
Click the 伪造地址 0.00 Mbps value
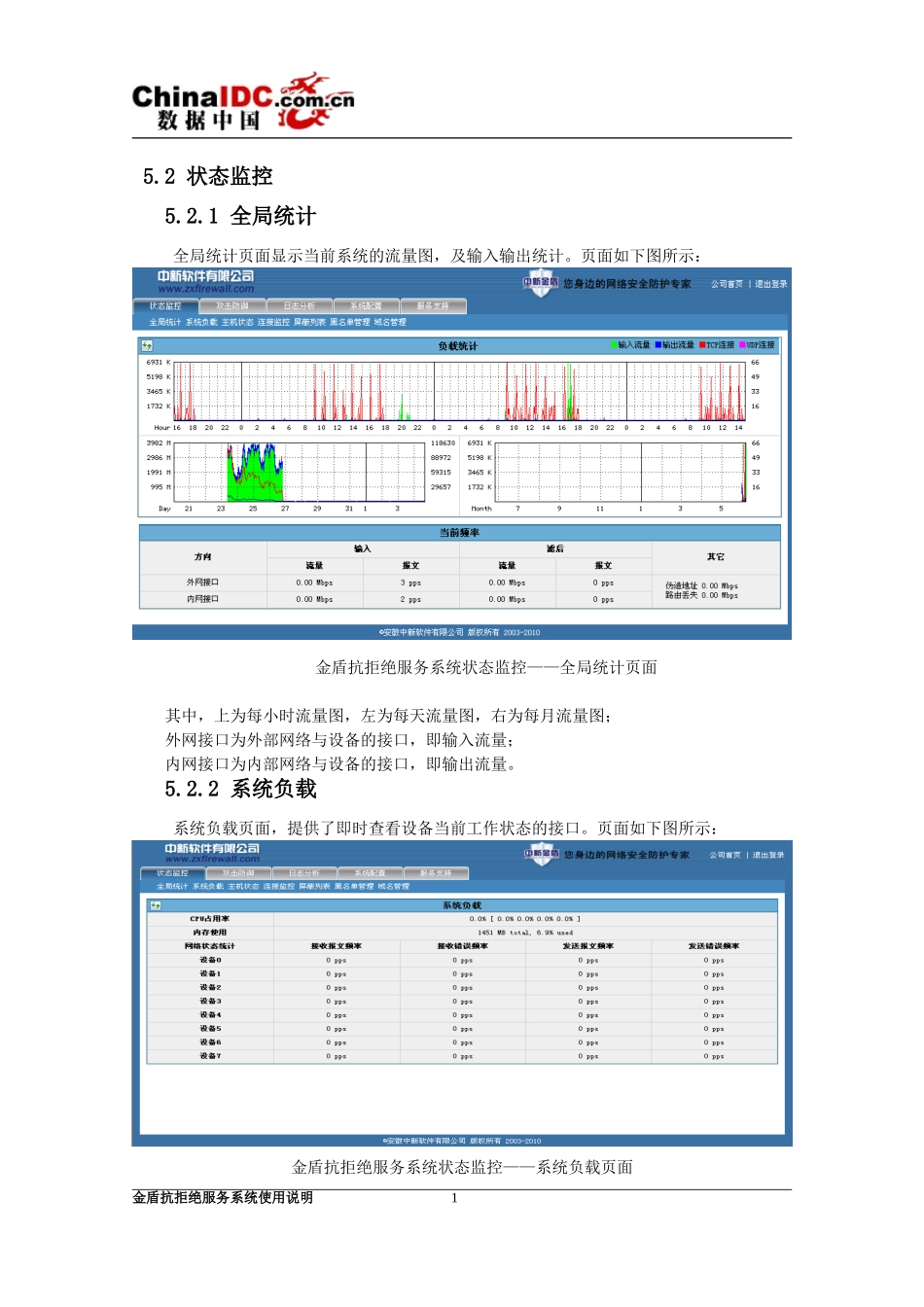coord(701,586)
